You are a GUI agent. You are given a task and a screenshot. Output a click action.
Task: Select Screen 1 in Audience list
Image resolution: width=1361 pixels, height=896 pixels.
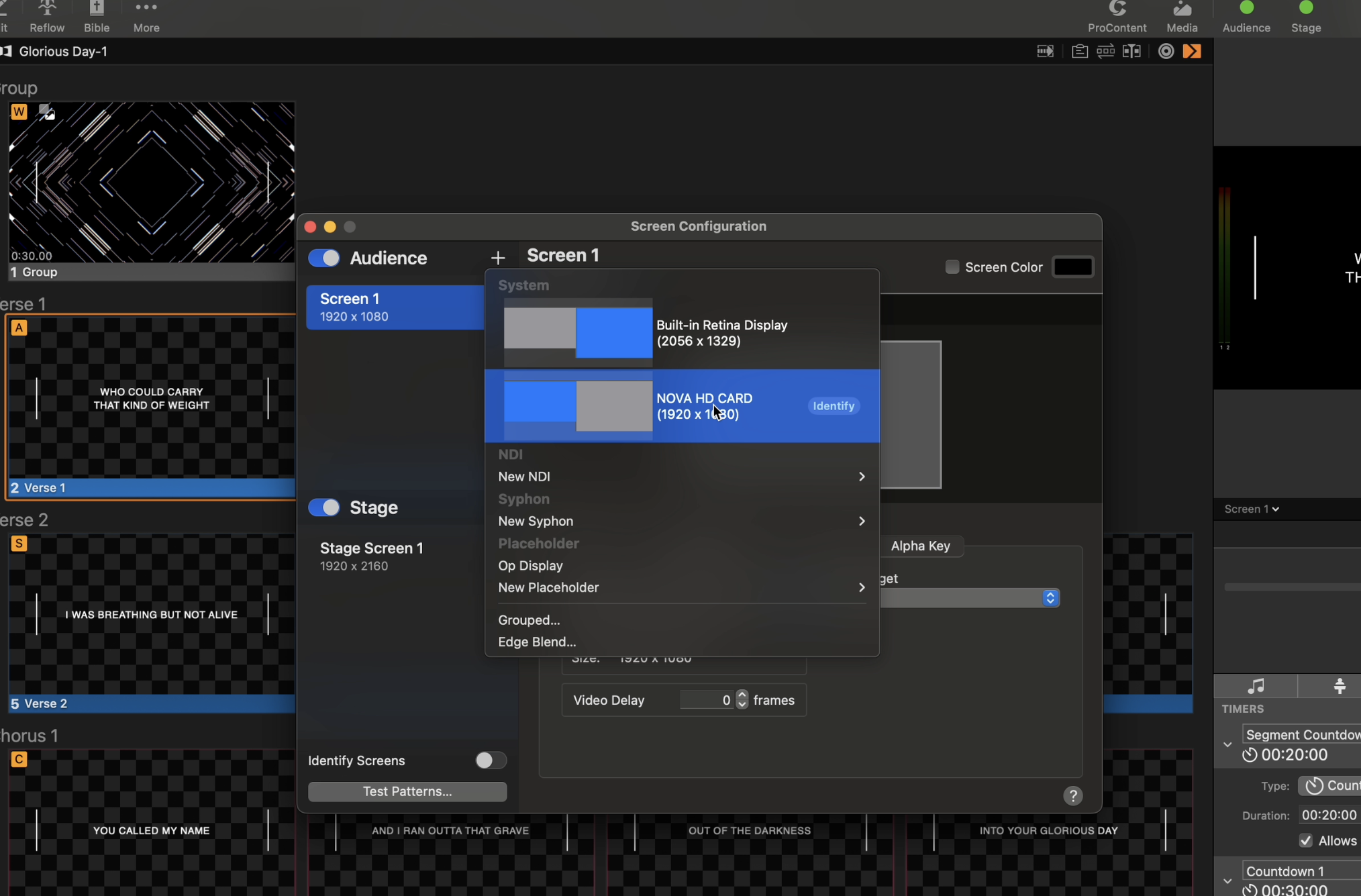click(395, 307)
